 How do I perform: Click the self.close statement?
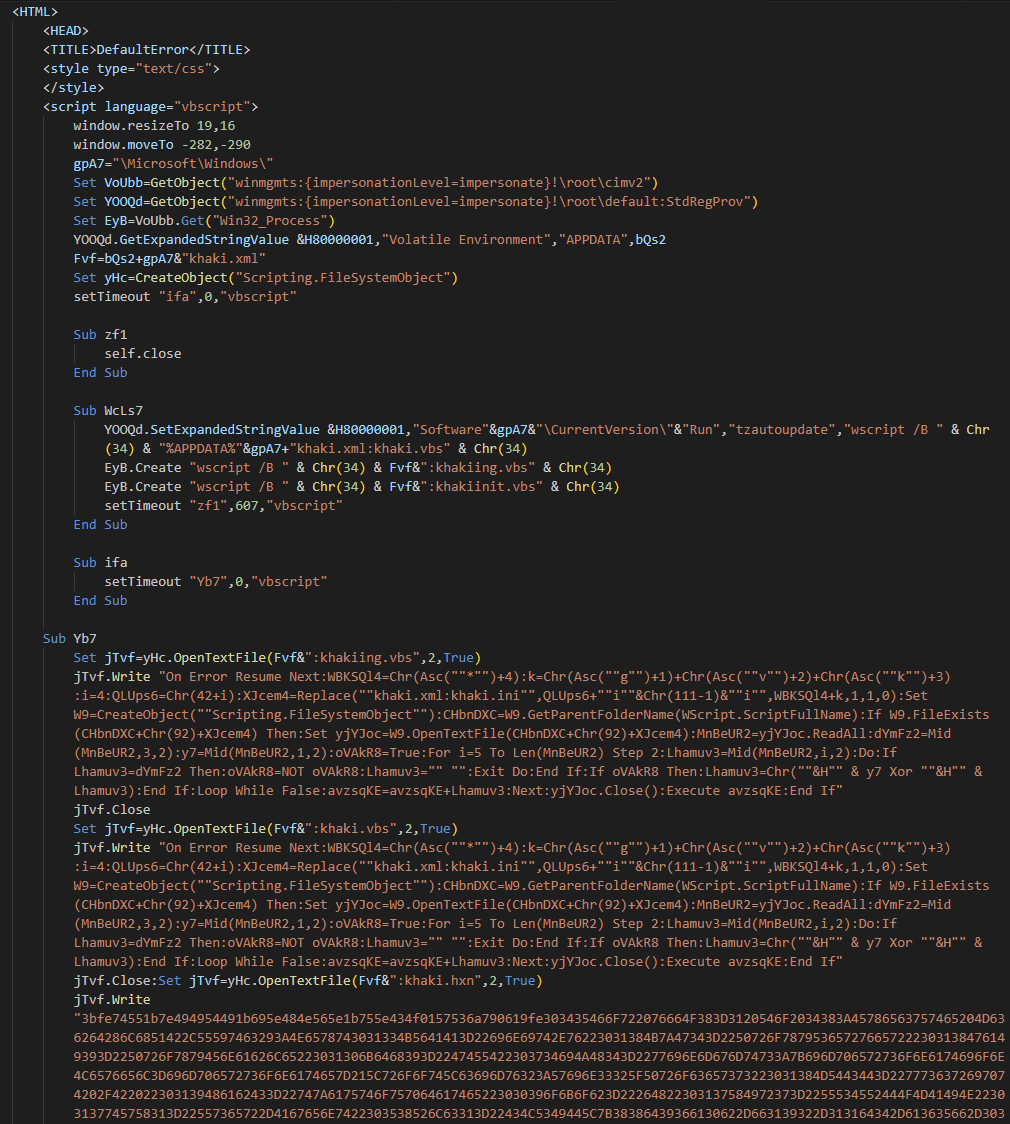coord(143,353)
